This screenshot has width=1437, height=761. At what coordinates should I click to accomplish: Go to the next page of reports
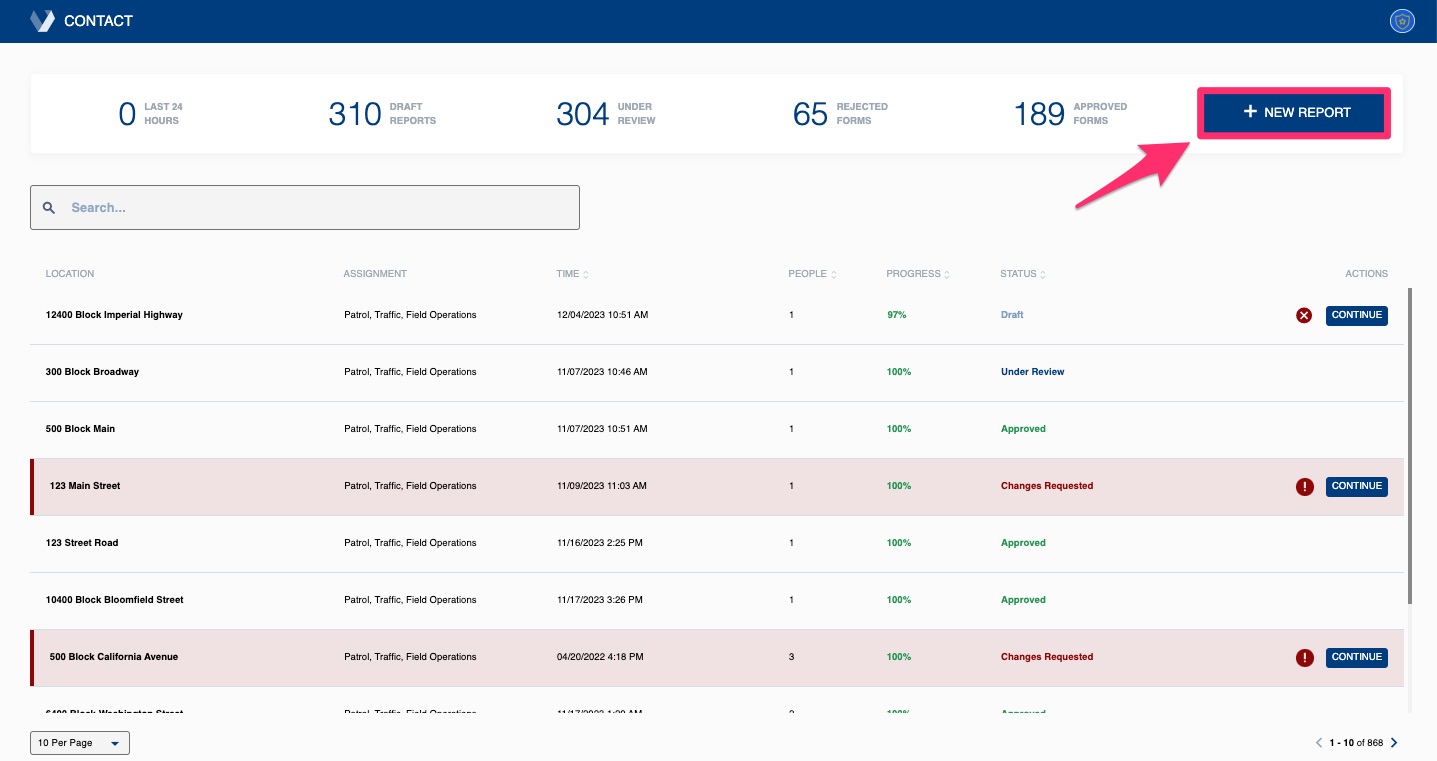tap(1394, 743)
